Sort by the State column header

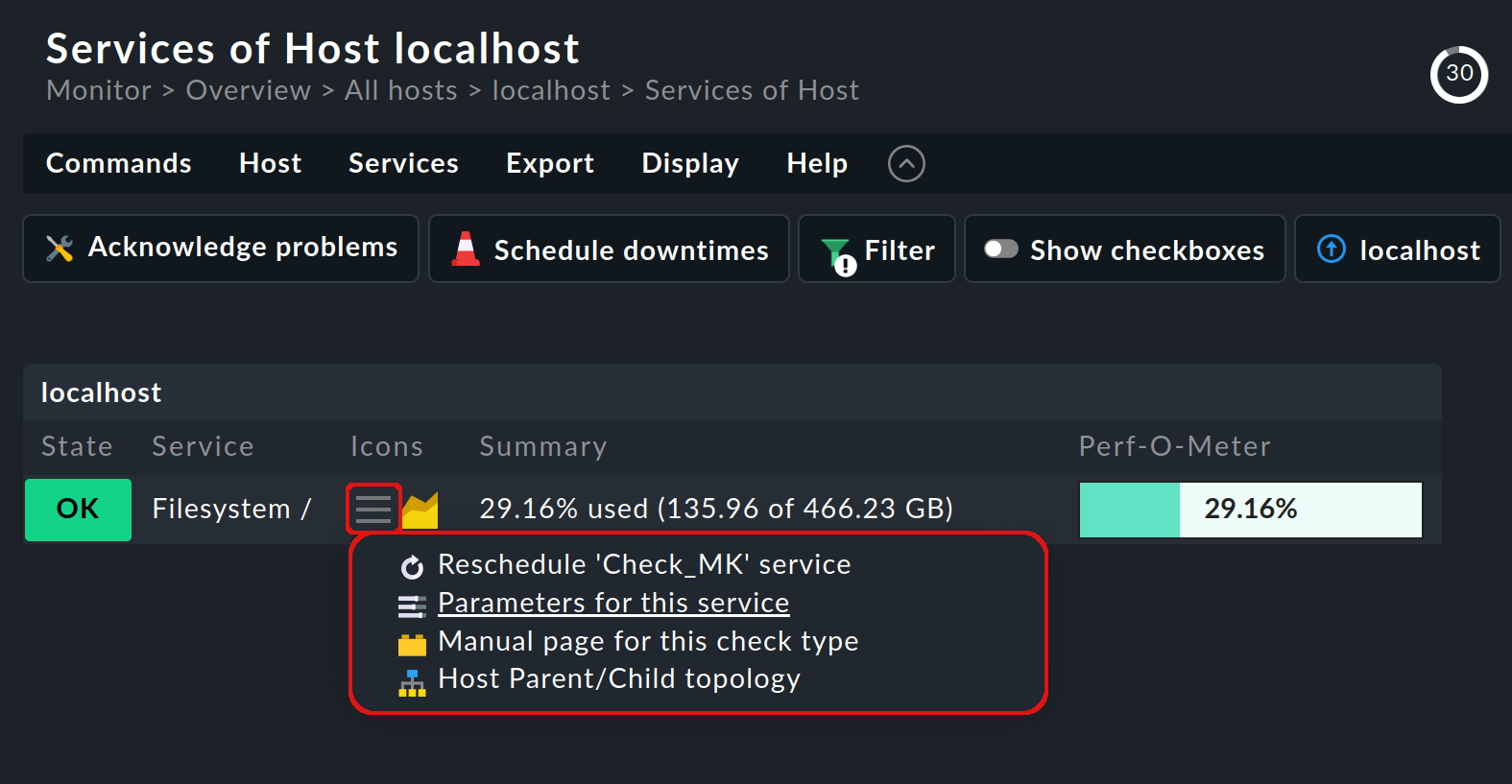pyautogui.click(x=77, y=446)
